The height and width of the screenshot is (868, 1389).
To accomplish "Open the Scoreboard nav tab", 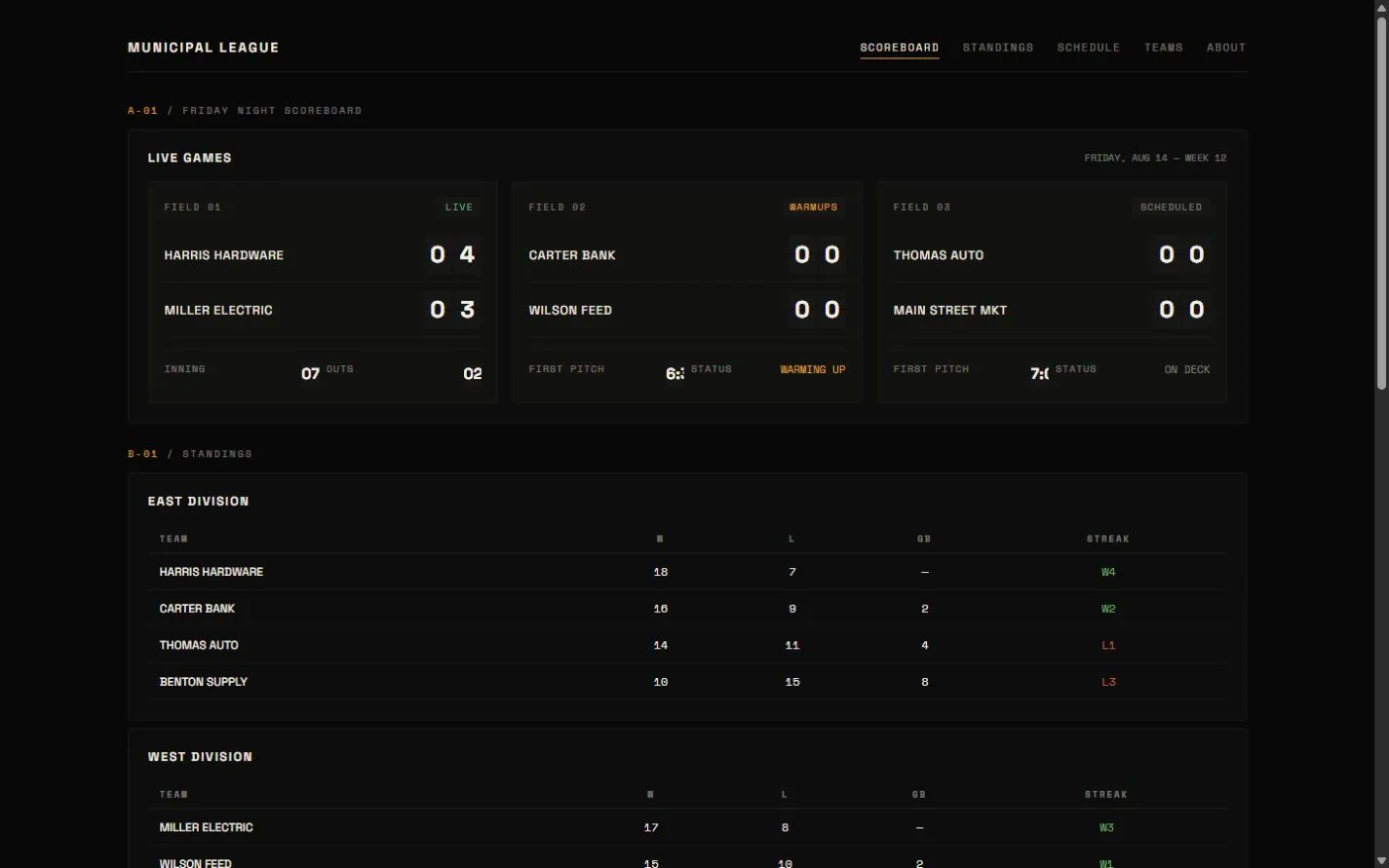I will (899, 48).
